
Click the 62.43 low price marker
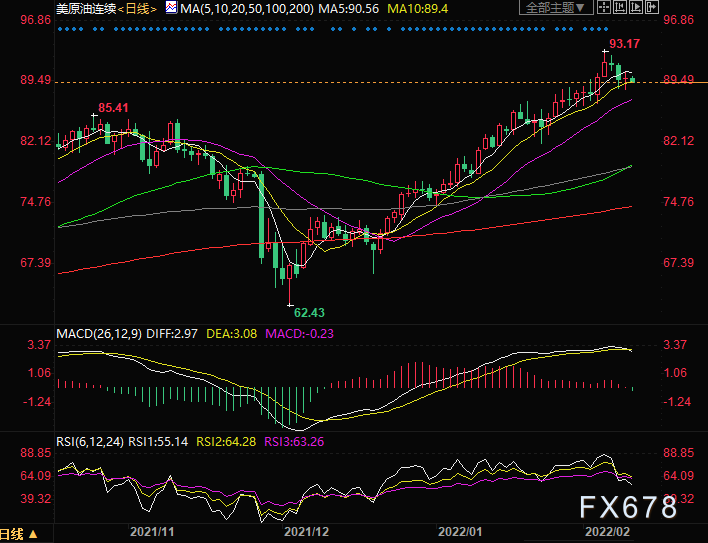pyautogui.click(x=309, y=312)
